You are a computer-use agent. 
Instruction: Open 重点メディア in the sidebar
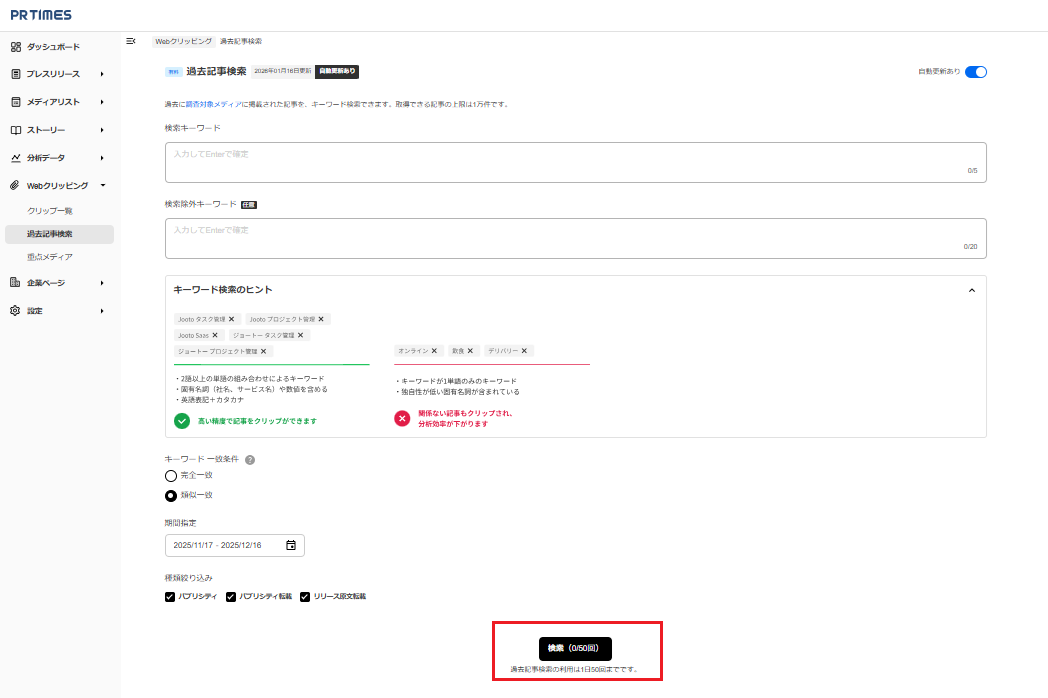(50, 257)
